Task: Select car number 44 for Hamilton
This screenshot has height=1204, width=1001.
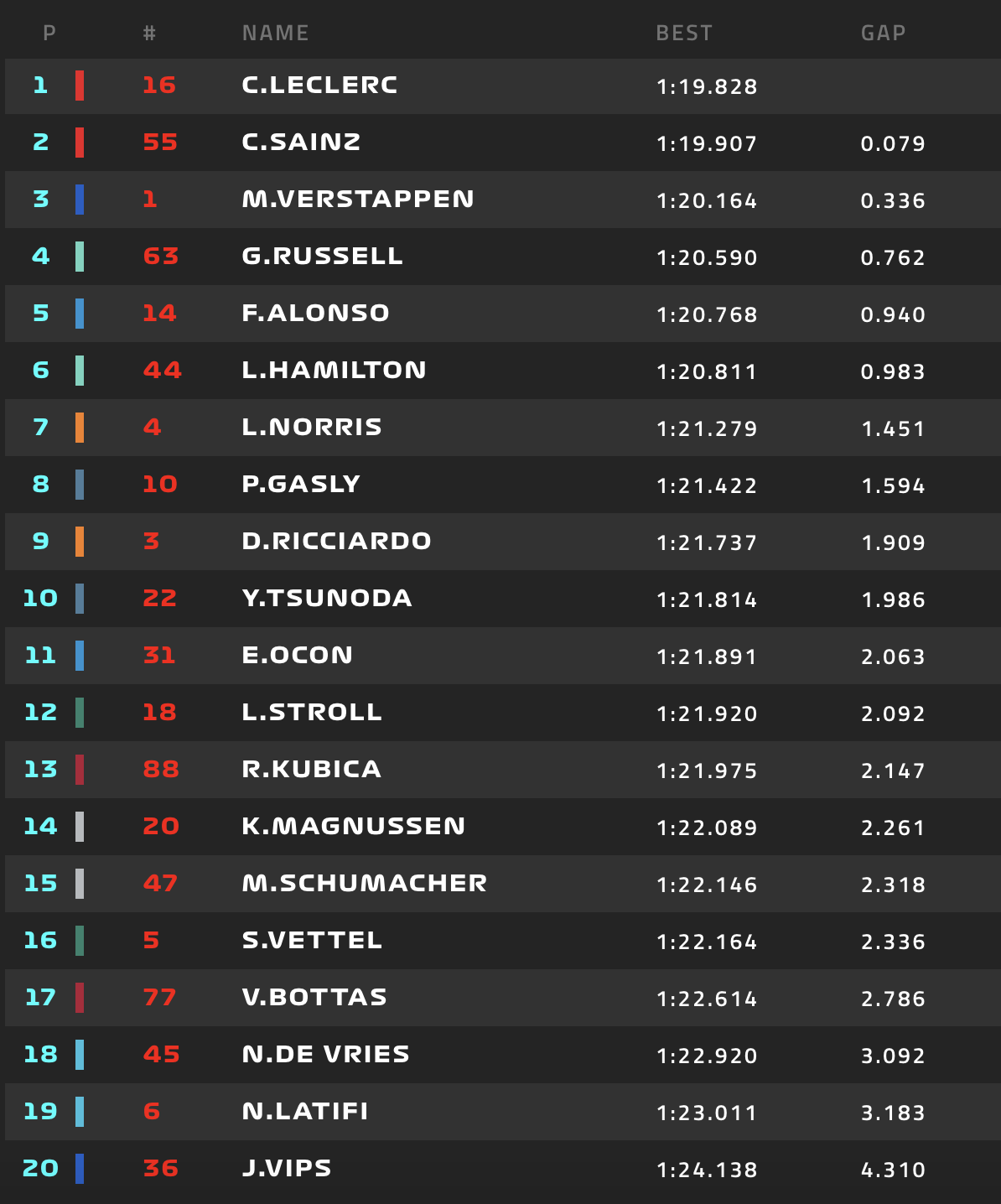Action: click(162, 371)
